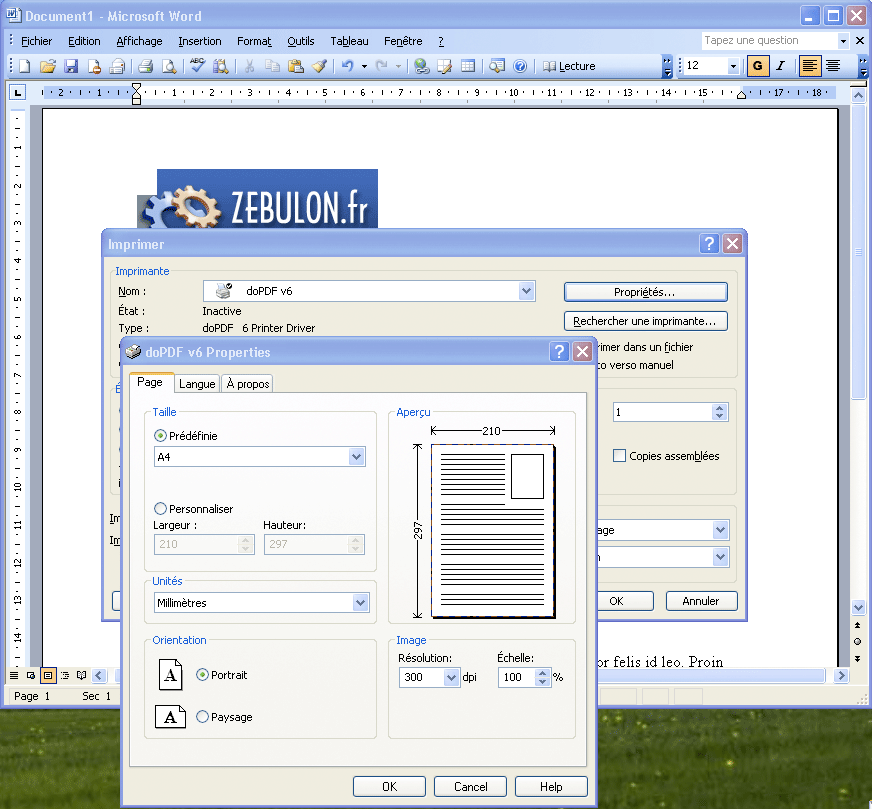Click the number of copies input field

click(662, 412)
